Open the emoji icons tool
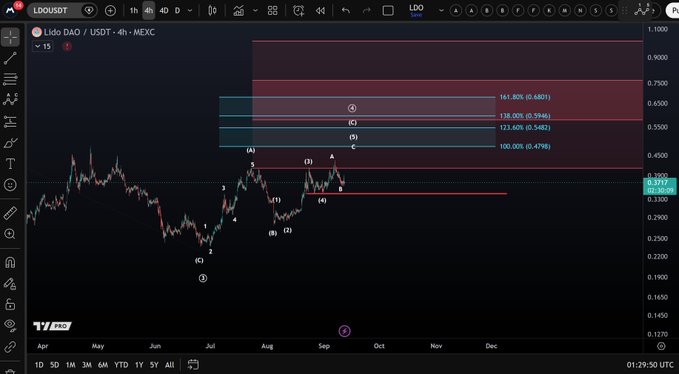 [x=10, y=185]
